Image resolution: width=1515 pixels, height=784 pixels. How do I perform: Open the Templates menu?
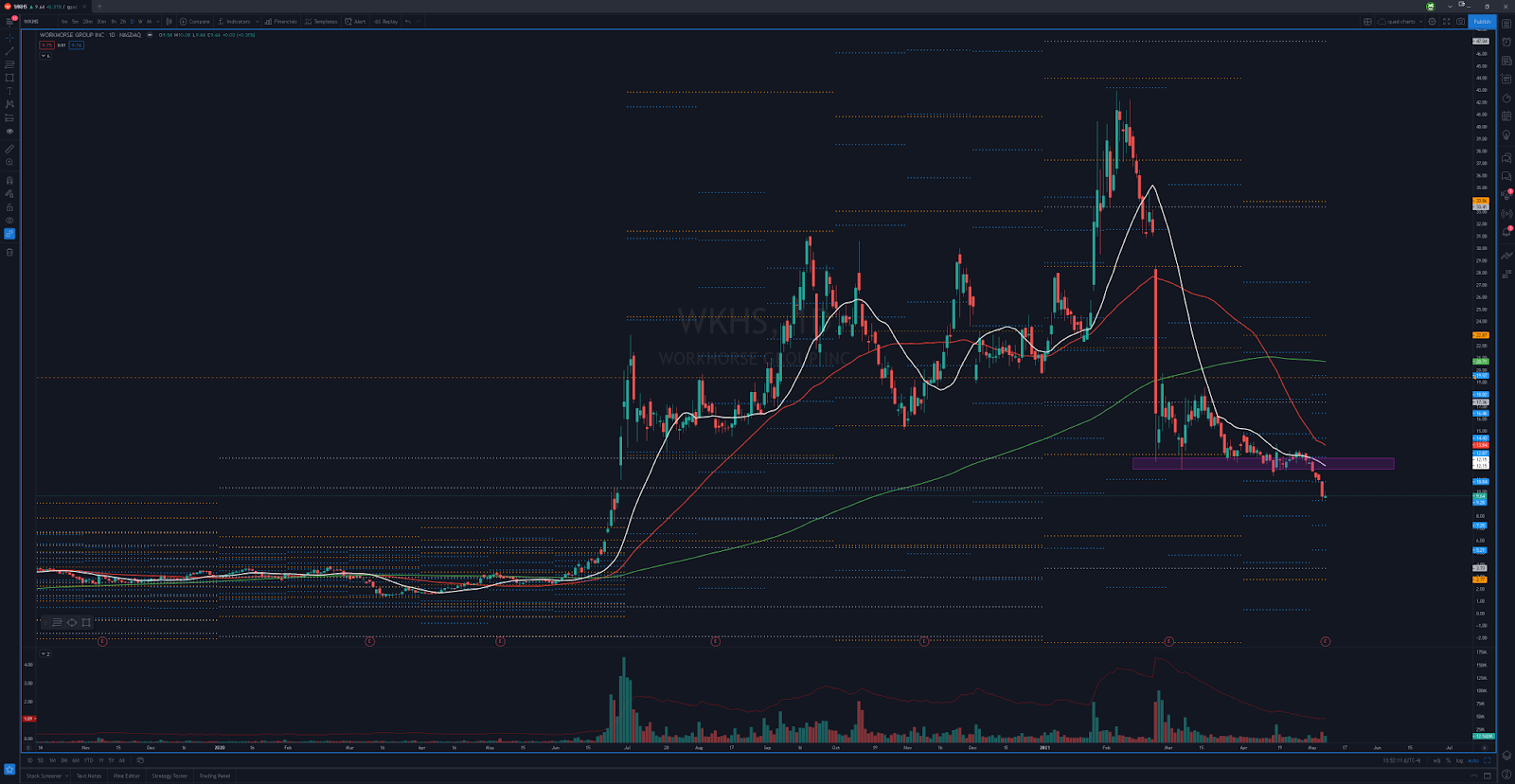click(x=321, y=21)
